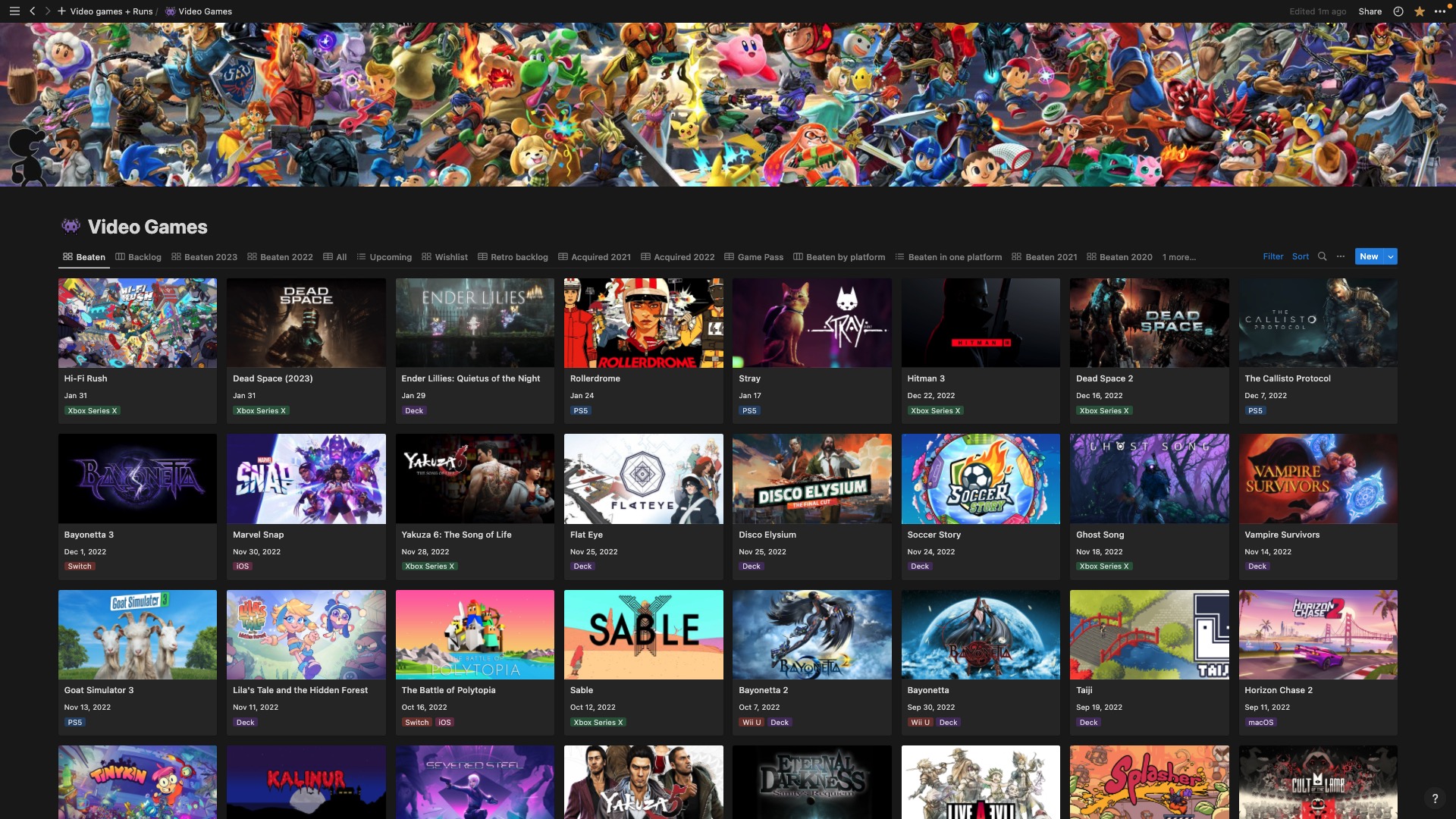Click the Share button
1456x819 pixels.
(x=1370, y=11)
